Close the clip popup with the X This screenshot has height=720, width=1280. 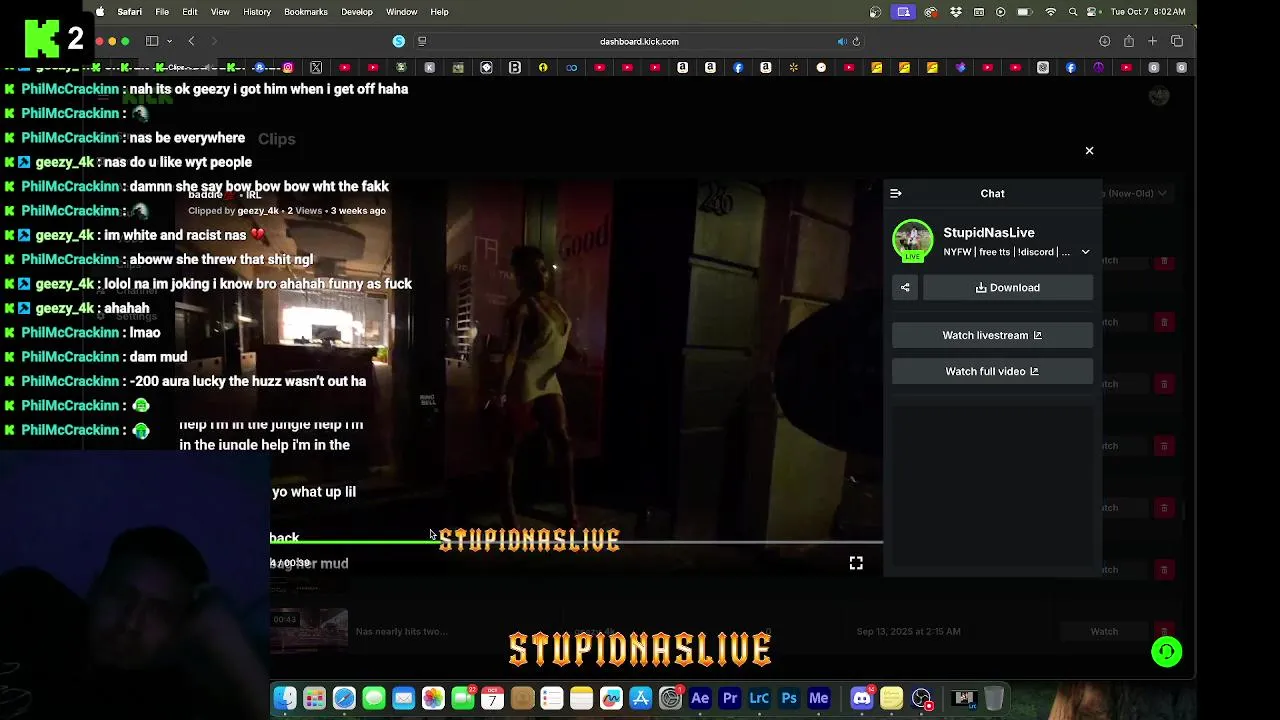(x=1089, y=151)
